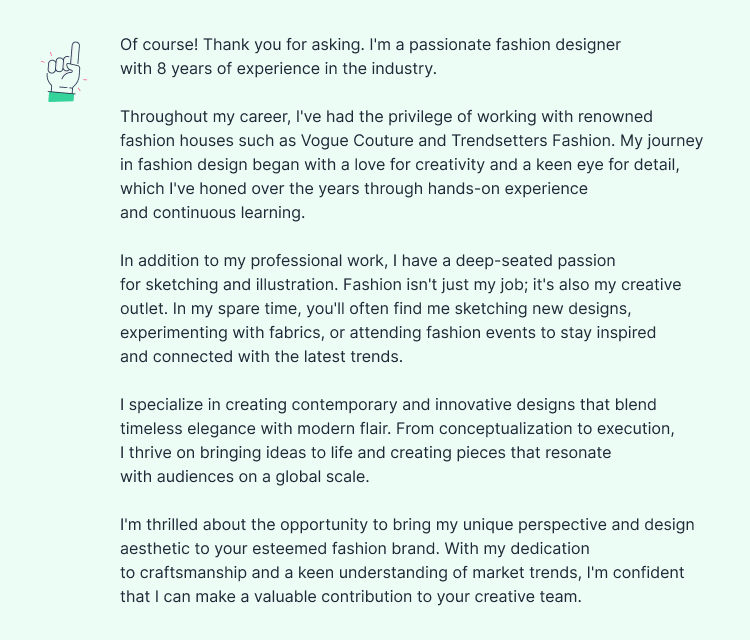Click the words "passionate fashion designer"
Image resolution: width=750 pixels, height=640 pixels.
point(520,45)
